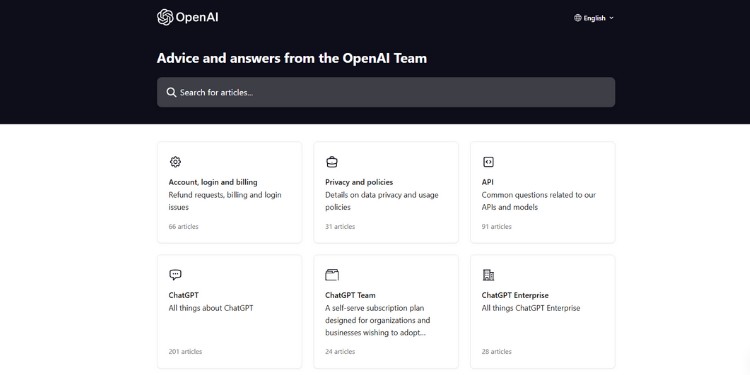
Task: Click the '28 articles' count text
Action: pyautogui.click(x=496, y=352)
